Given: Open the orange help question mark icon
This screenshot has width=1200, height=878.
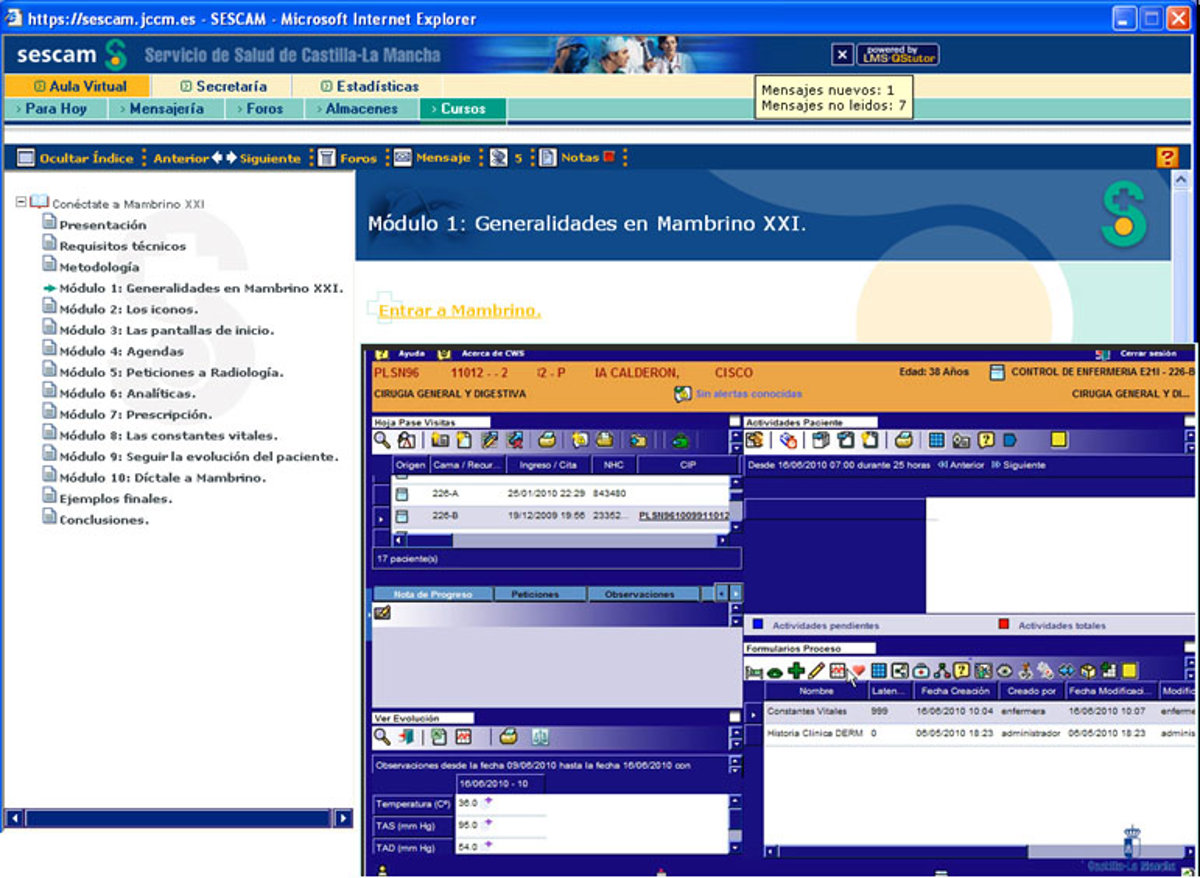Looking at the screenshot, I should coord(1166,158).
